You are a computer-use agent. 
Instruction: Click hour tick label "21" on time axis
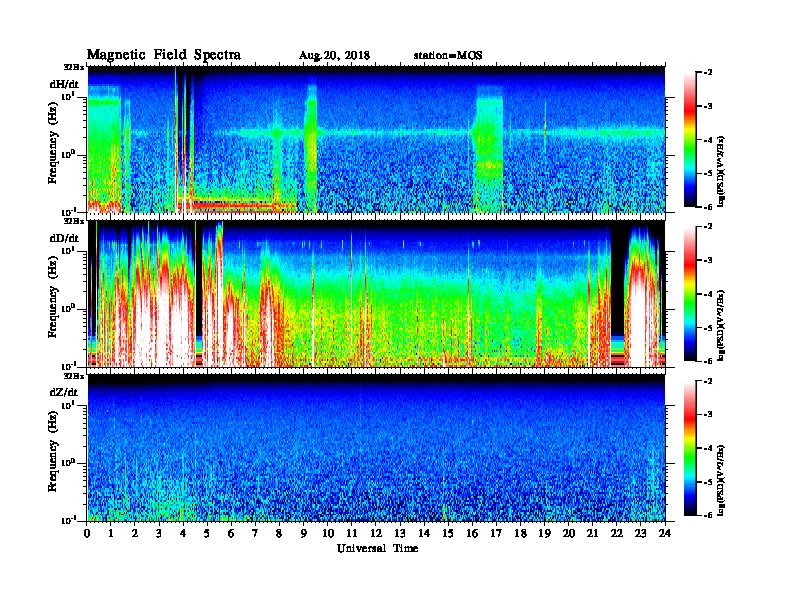tap(592, 534)
